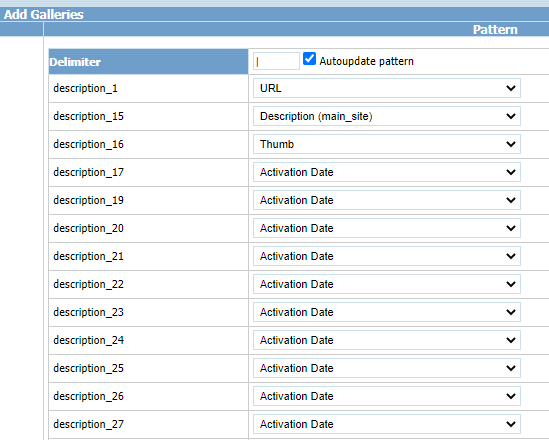Open the description_16 Thumb dropdown
This screenshot has width=549, height=440.
[x=387, y=144]
